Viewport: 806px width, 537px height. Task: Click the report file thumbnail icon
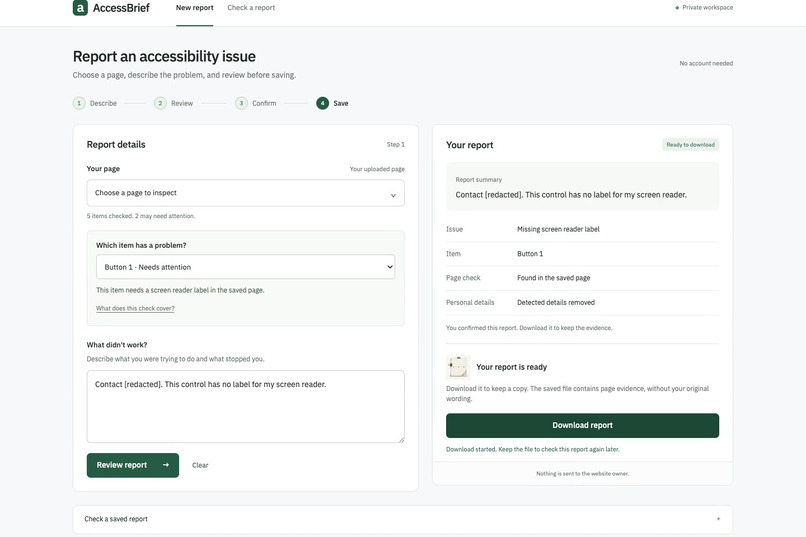(457, 367)
